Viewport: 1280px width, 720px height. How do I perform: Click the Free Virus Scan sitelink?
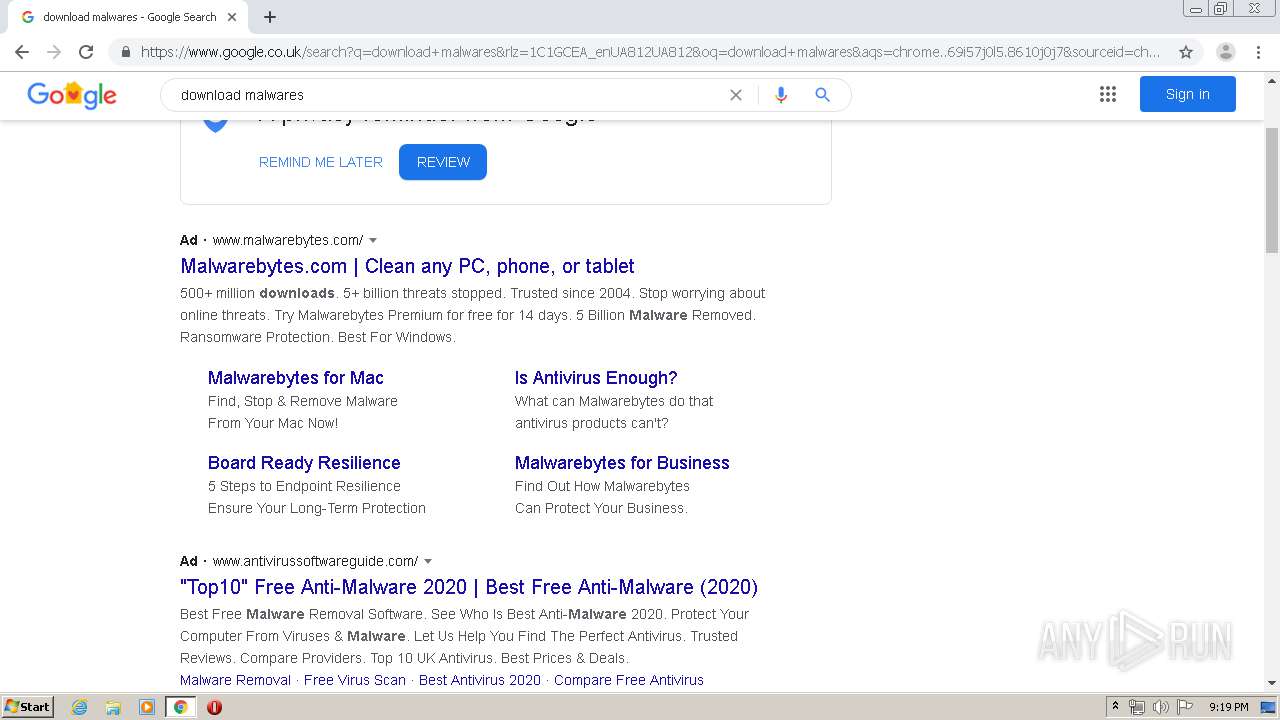pos(355,680)
